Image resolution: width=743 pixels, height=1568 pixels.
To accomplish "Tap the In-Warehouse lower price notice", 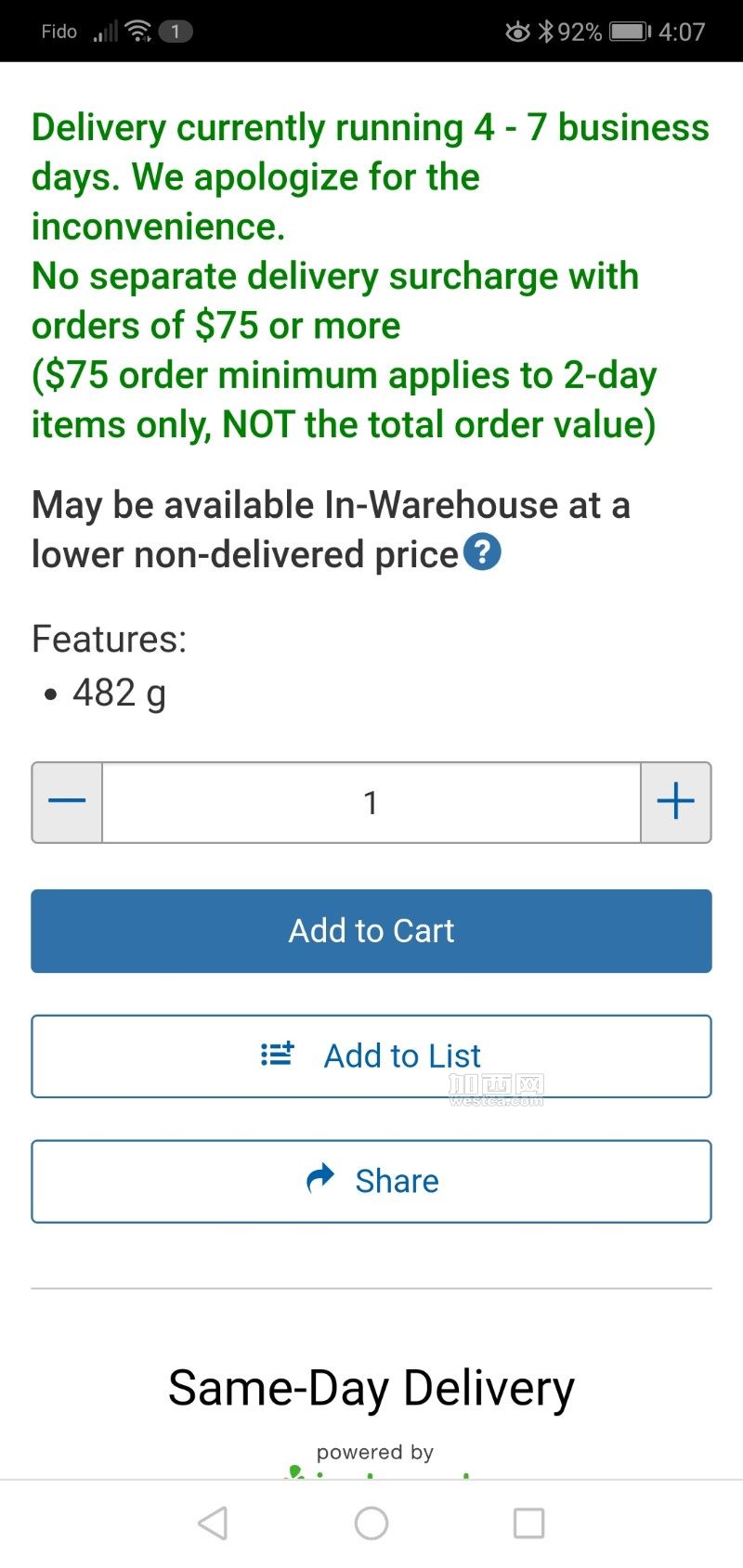I will (x=331, y=529).
